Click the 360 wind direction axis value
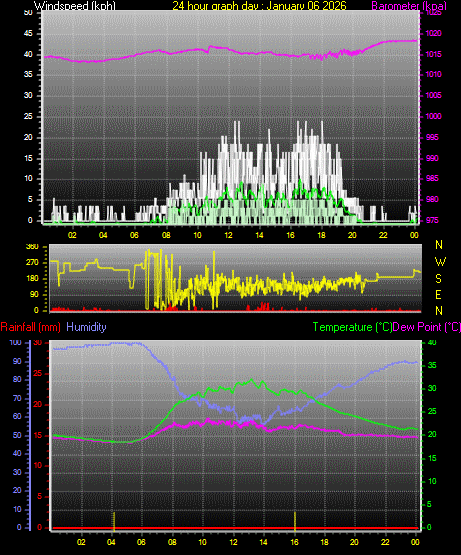 [x=33, y=247]
